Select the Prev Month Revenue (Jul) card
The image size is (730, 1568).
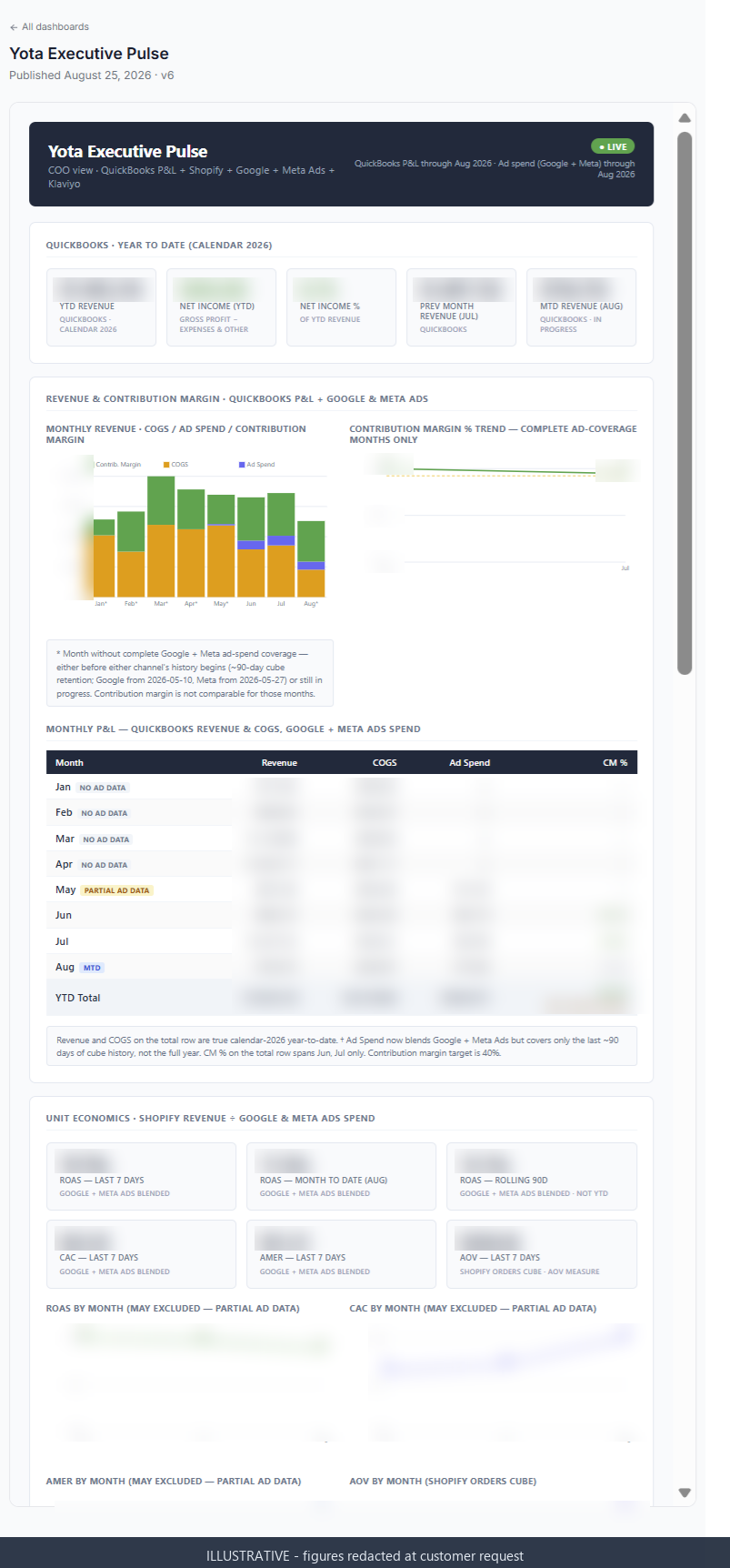461,307
